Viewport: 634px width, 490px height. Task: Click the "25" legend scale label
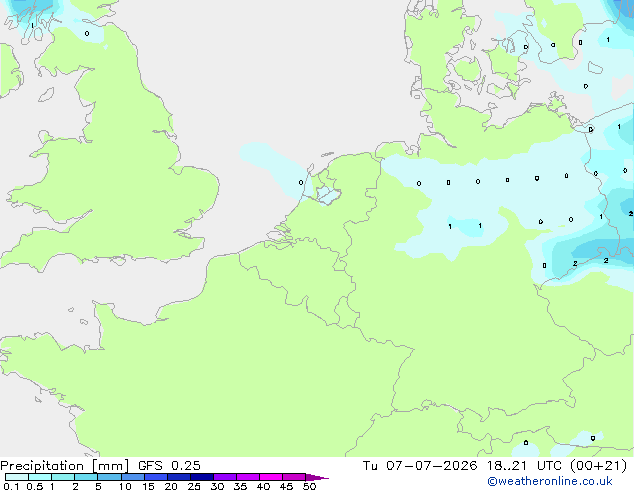point(194,486)
